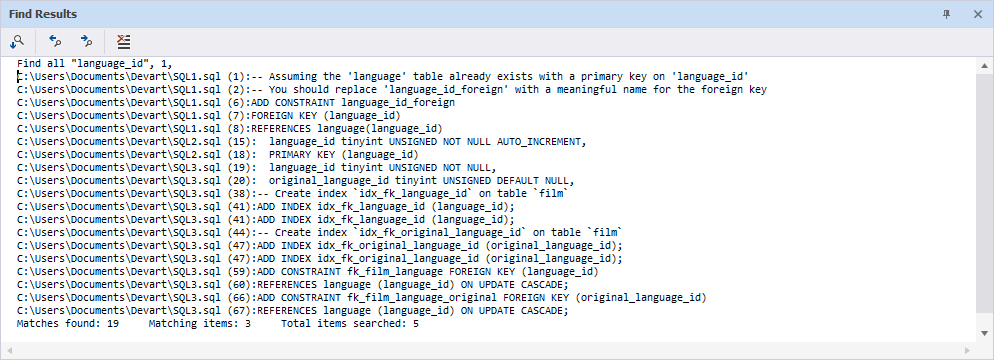
Task: Open SQL1.sql line 1 result
Action: pos(384,76)
